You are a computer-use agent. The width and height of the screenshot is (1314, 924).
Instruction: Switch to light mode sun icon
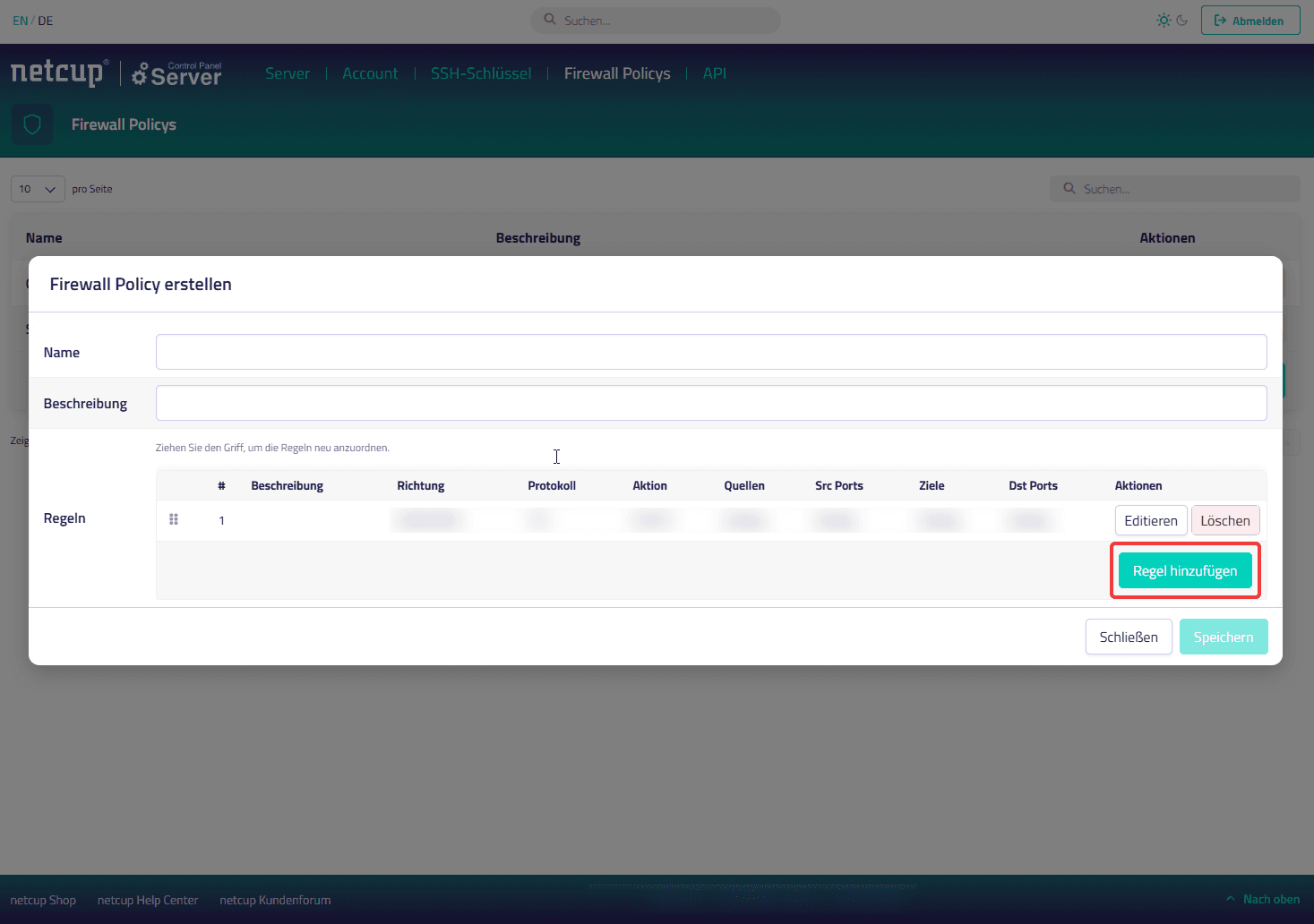pos(1164,20)
